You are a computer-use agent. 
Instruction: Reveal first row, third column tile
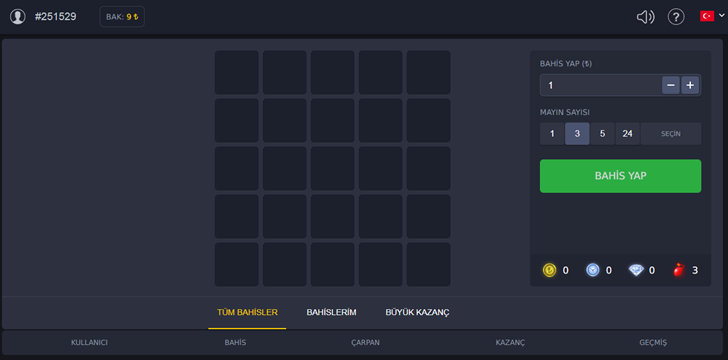[332, 72]
